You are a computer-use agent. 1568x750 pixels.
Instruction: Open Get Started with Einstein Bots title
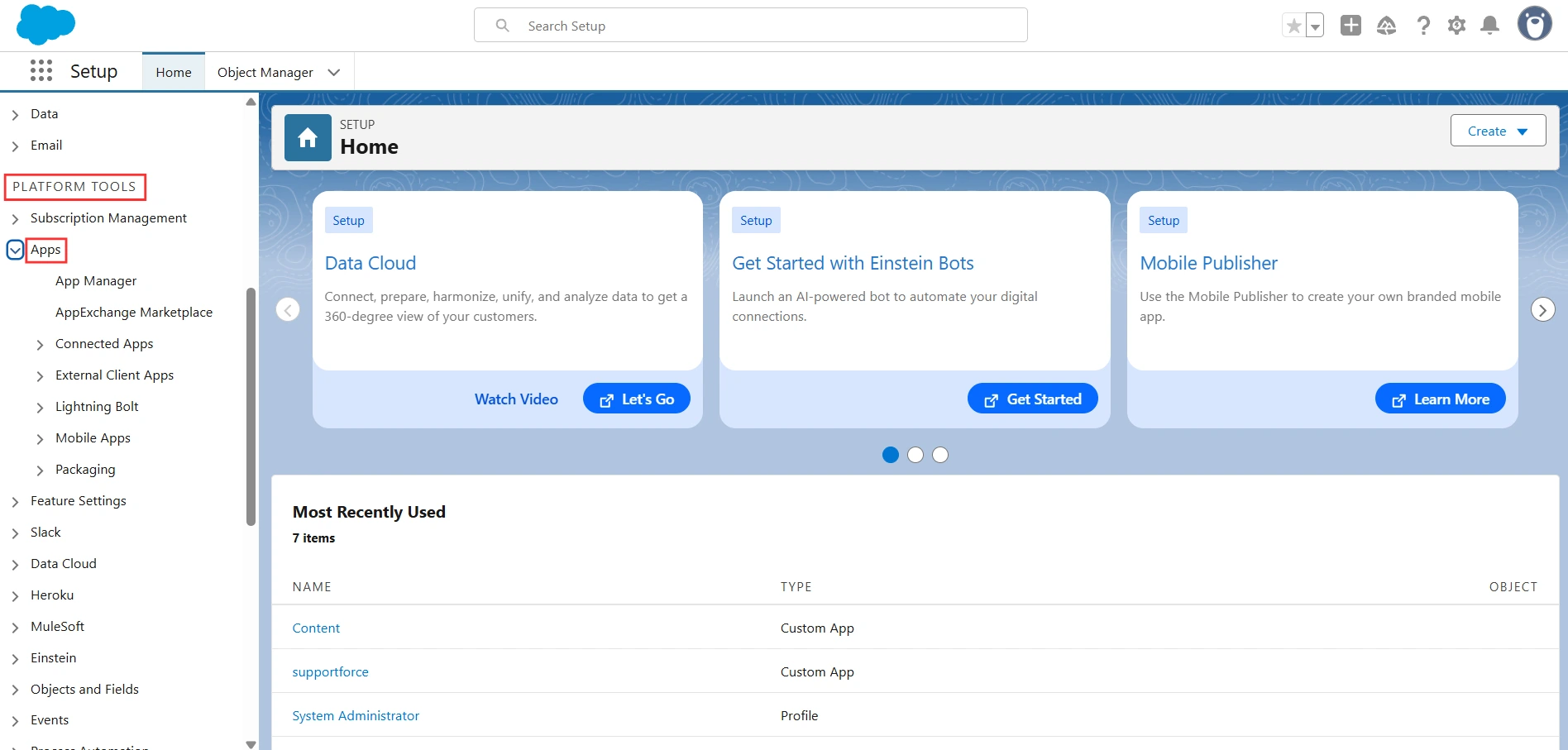coord(853,263)
